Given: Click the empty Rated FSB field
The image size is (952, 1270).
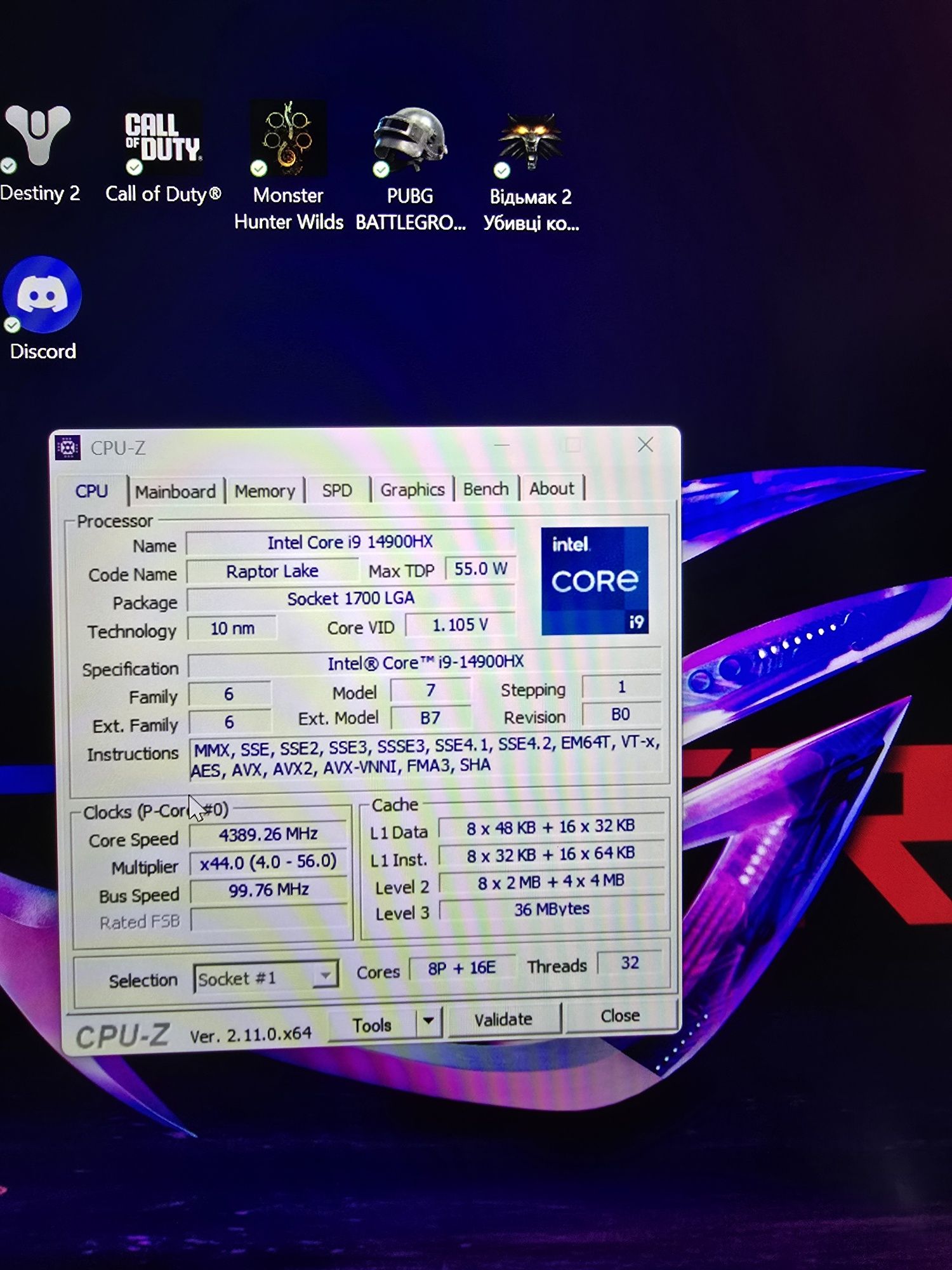Looking at the screenshot, I should [x=269, y=919].
